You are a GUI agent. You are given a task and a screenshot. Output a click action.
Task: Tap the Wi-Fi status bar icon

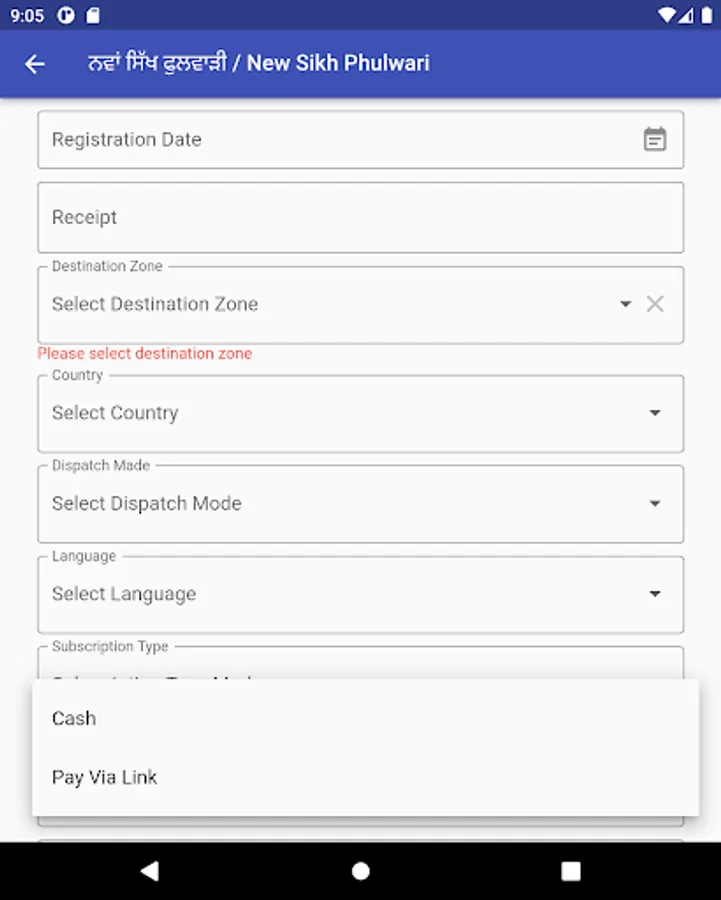(667, 15)
